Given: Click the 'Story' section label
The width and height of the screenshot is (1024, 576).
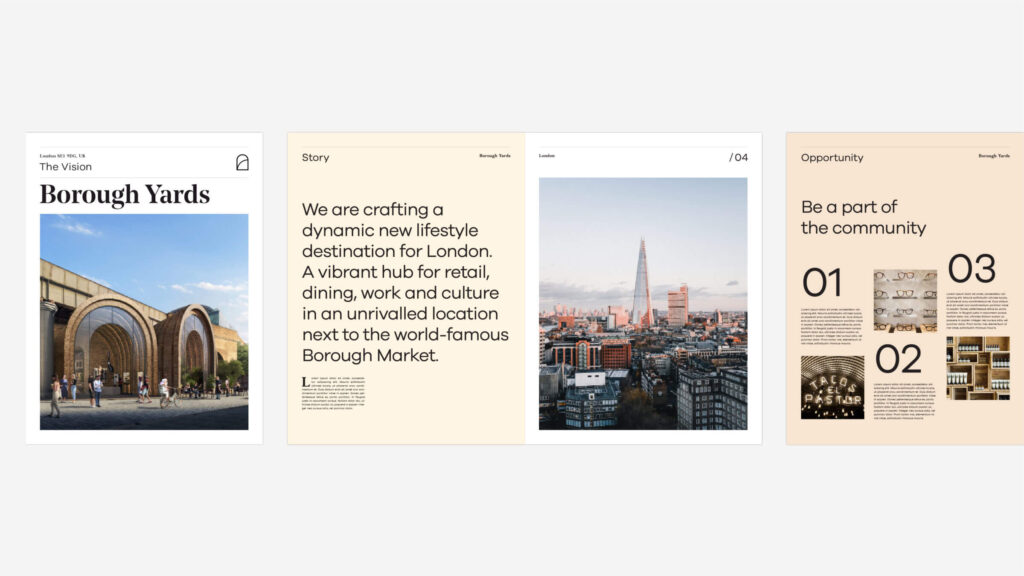Looking at the screenshot, I should click(315, 158).
